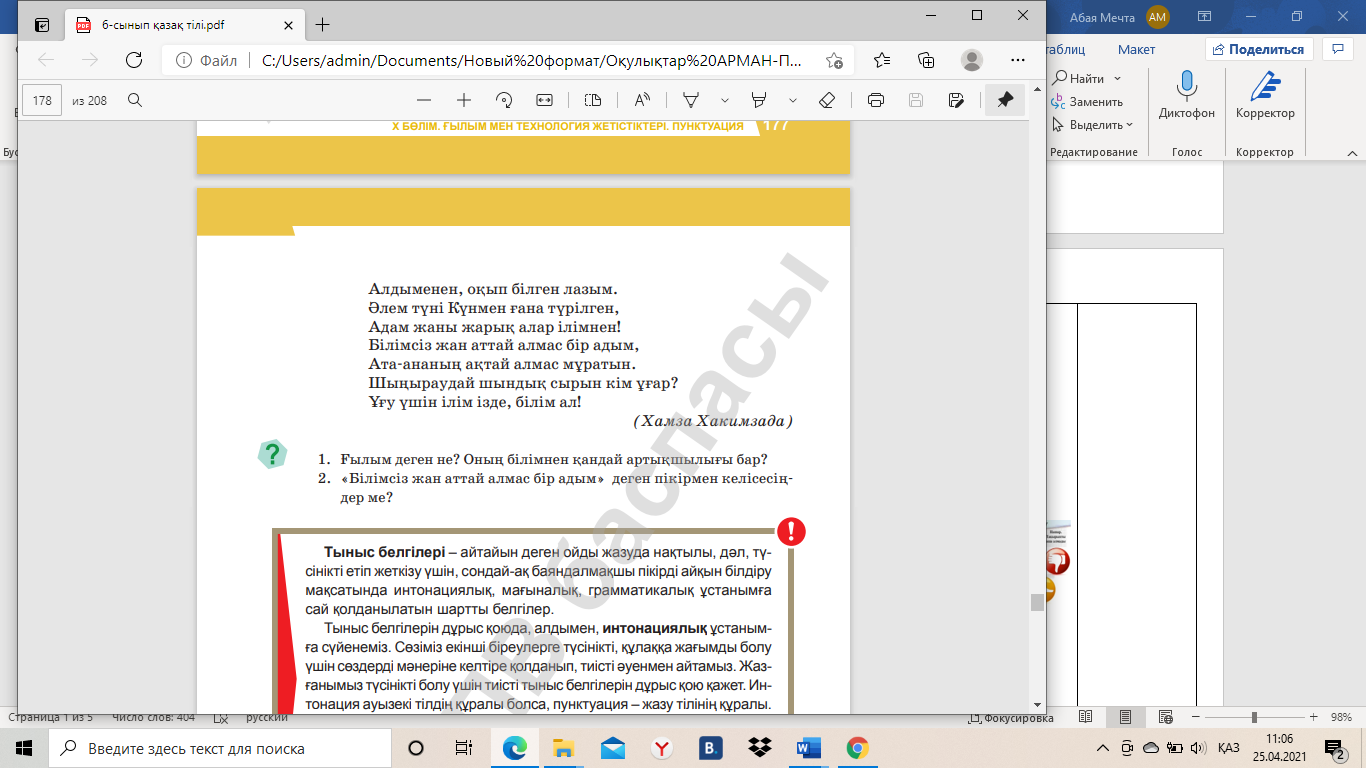
Task: Collapse the Word ribbon
Action: [1351, 153]
